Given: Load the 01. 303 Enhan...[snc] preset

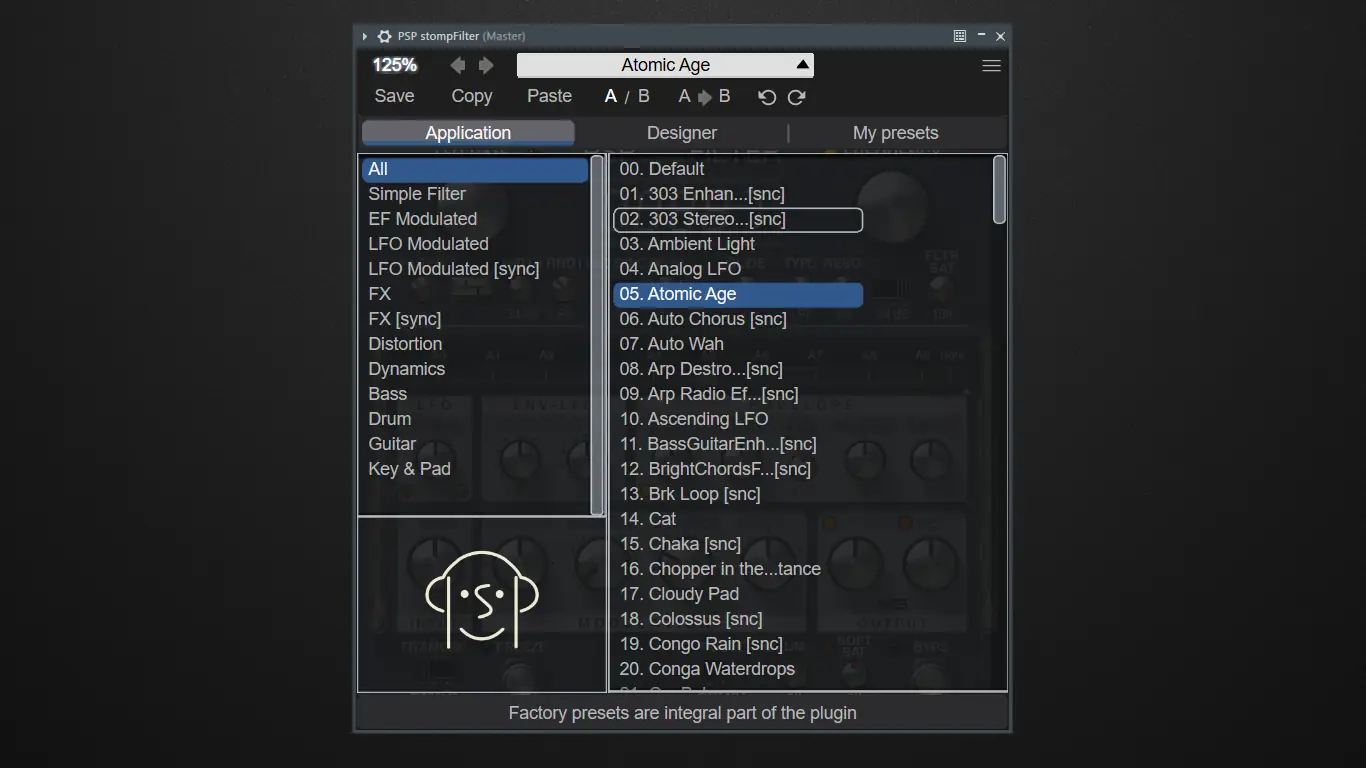Looking at the screenshot, I should coord(738,194).
